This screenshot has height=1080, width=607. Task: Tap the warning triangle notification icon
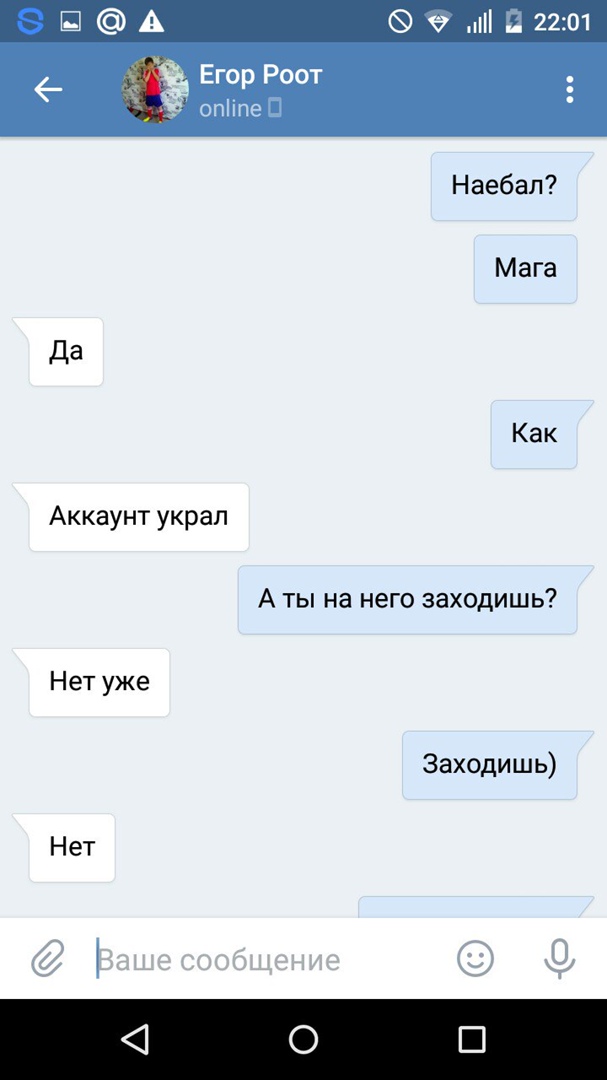pyautogui.click(x=151, y=22)
